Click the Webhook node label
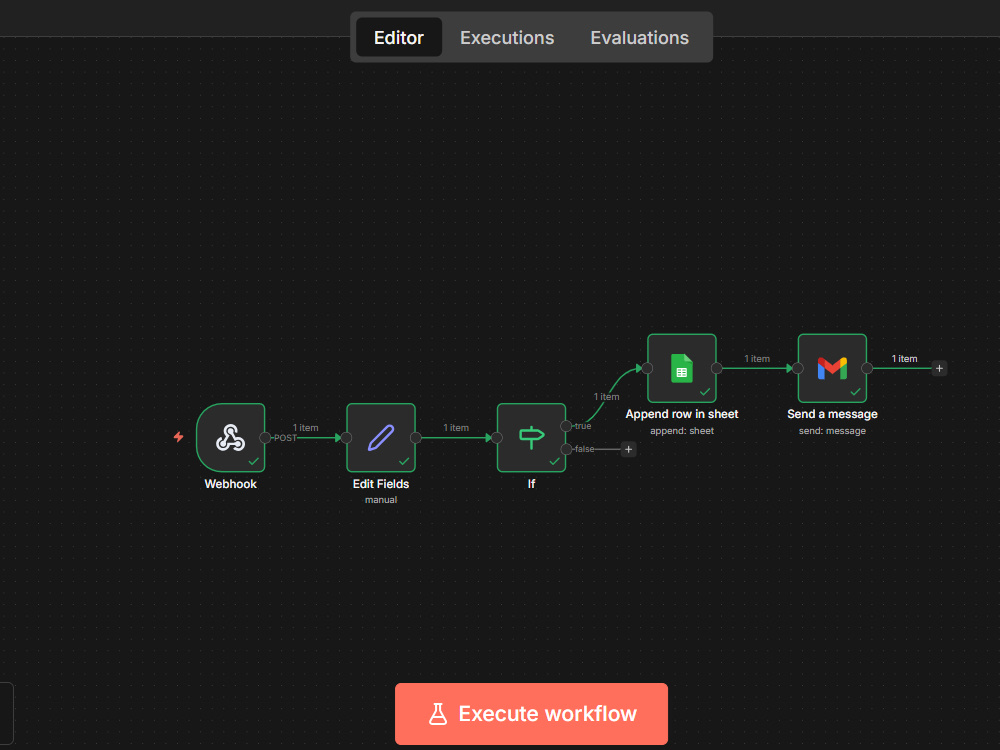The image size is (1000, 750). 230,484
